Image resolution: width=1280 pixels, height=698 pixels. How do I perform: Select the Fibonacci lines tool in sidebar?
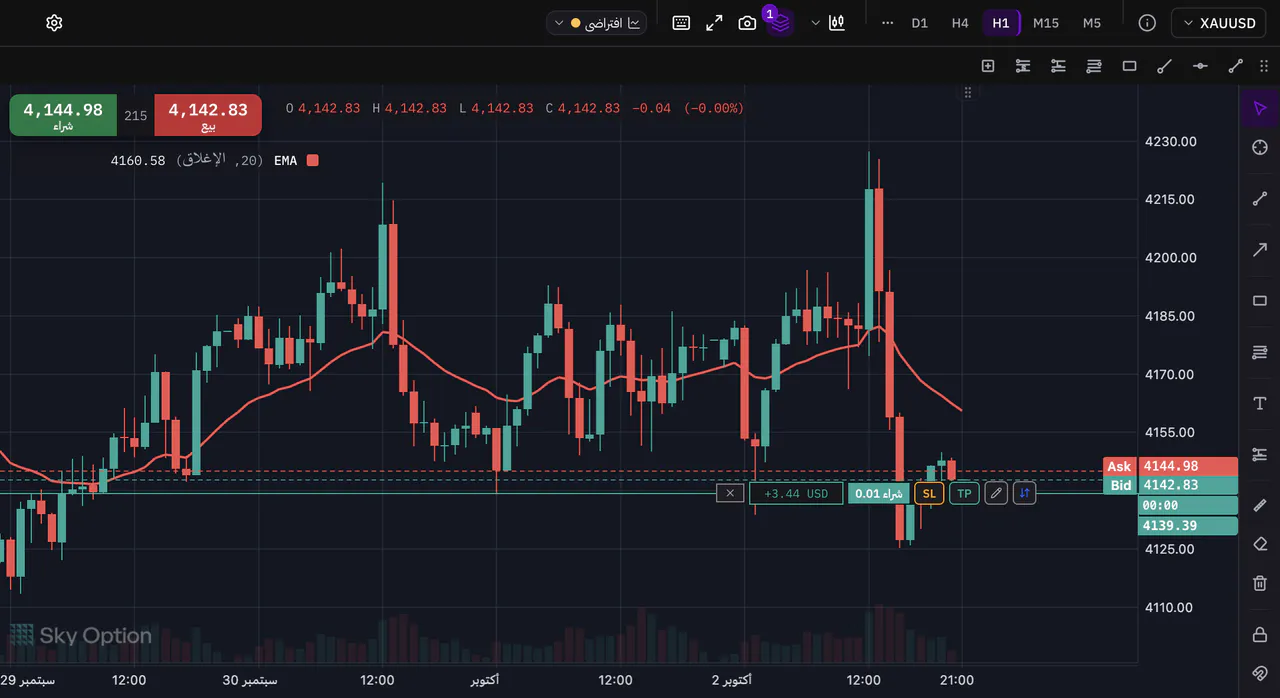pyautogui.click(x=1260, y=352)
